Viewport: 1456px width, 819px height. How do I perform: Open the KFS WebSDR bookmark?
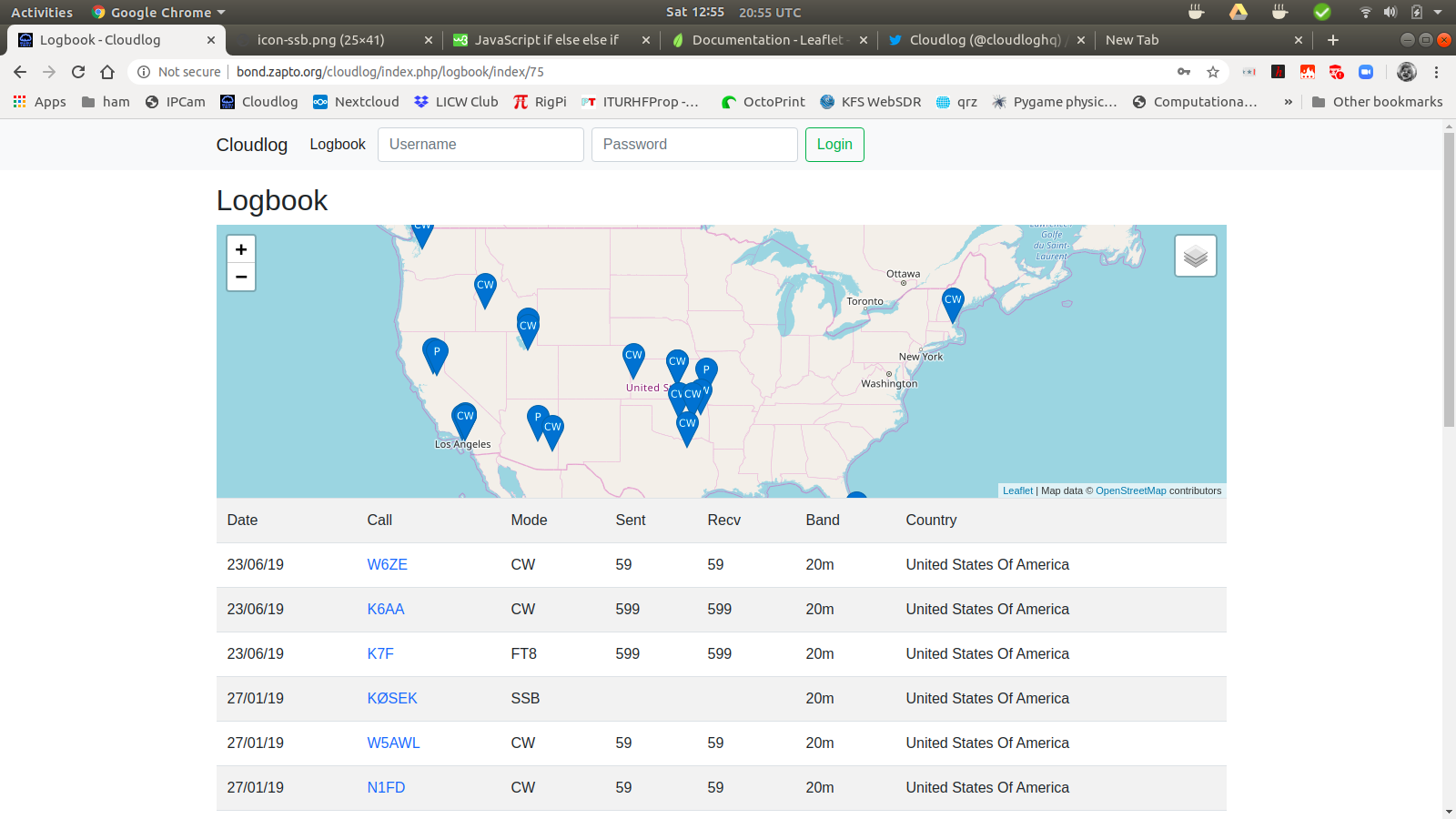[x=871, y=102]
